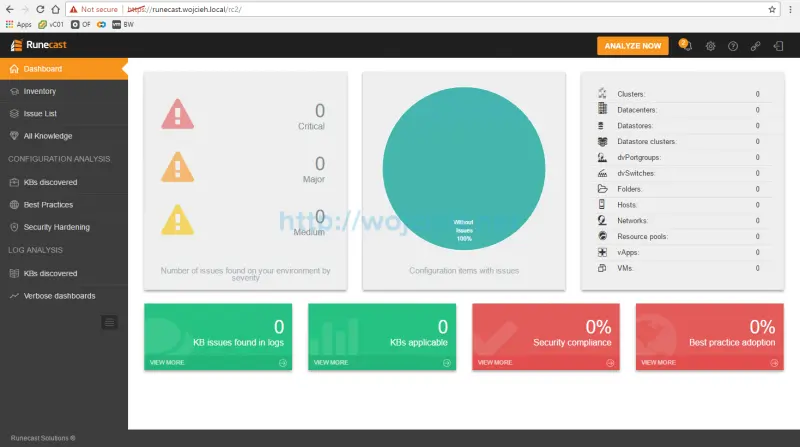Open the vC01 bookmark

pos(51,24)
